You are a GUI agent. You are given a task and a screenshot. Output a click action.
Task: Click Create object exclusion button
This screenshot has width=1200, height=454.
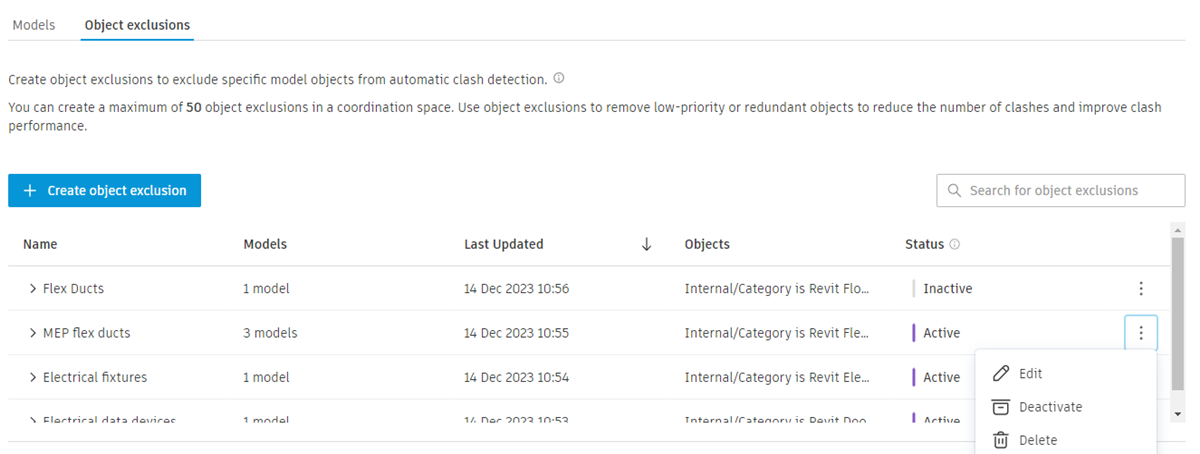104,191
